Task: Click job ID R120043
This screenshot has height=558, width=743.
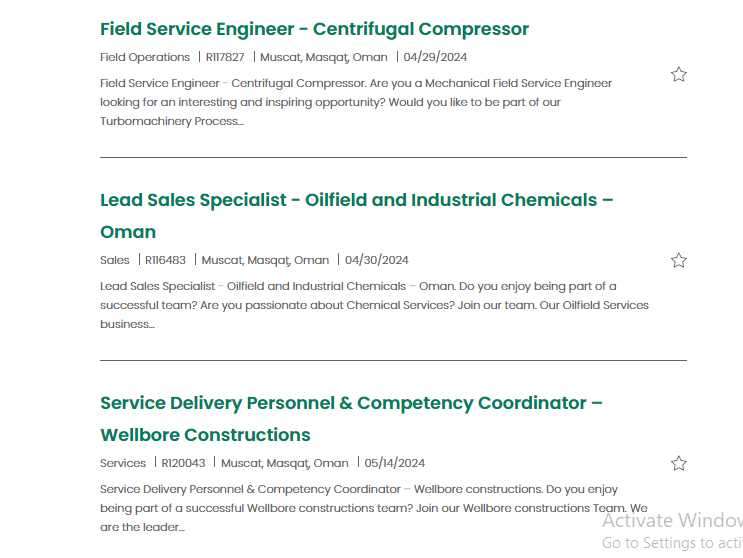Action: click(183, 463)
